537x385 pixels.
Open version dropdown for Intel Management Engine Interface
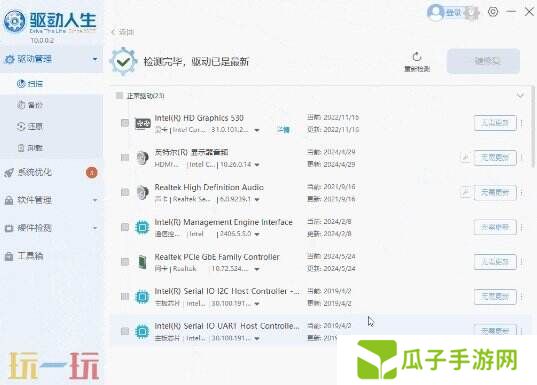point(257,234)
